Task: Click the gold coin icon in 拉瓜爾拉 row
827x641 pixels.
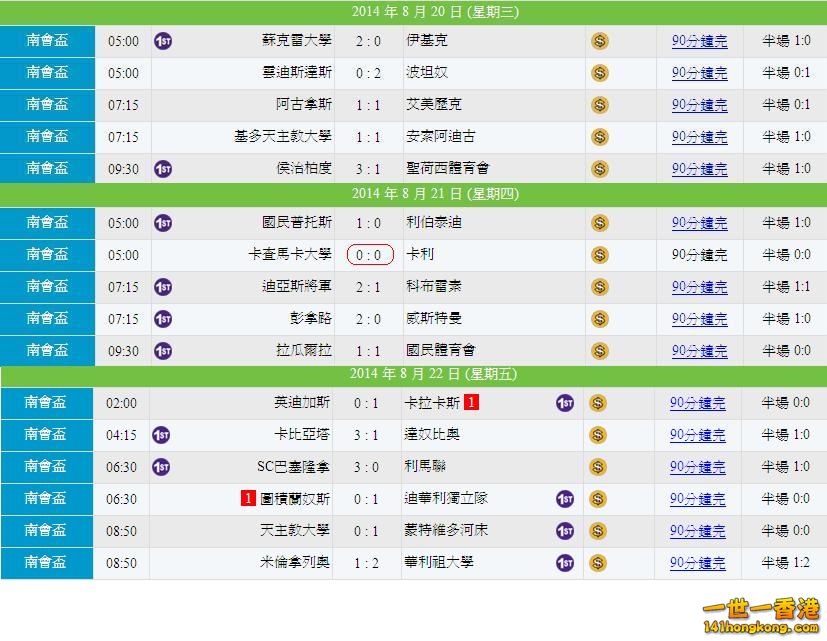Action: 600,351
